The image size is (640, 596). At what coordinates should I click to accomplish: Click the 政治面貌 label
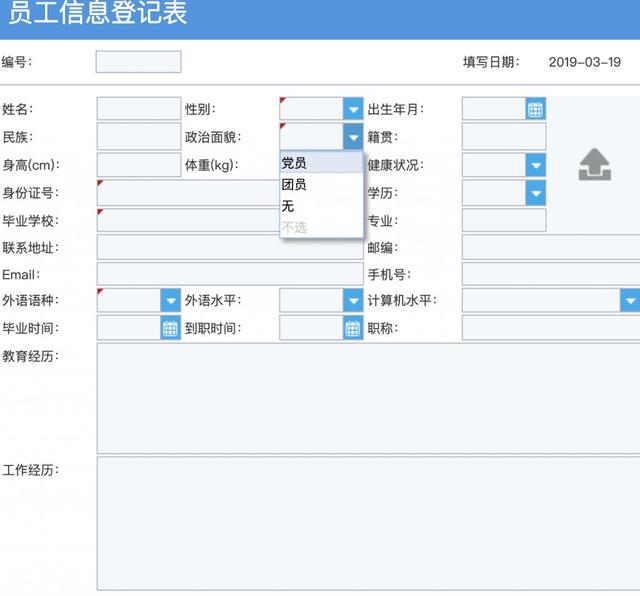tap(213, 137)
